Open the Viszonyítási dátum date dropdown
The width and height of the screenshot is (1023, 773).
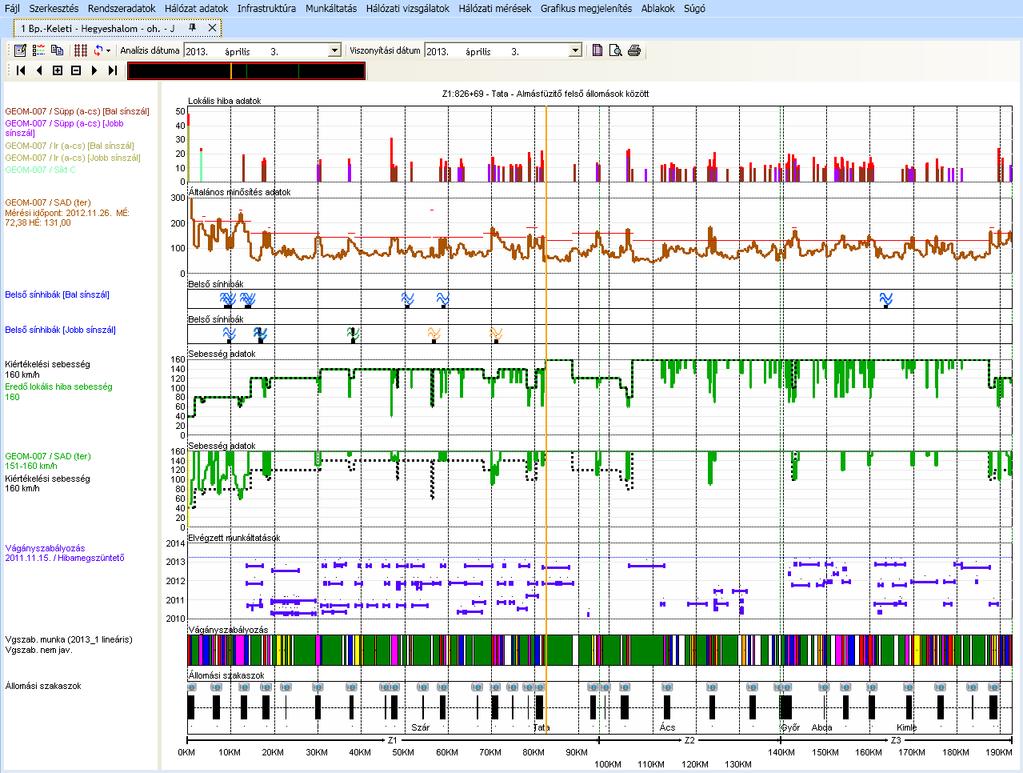pos(575,51)
